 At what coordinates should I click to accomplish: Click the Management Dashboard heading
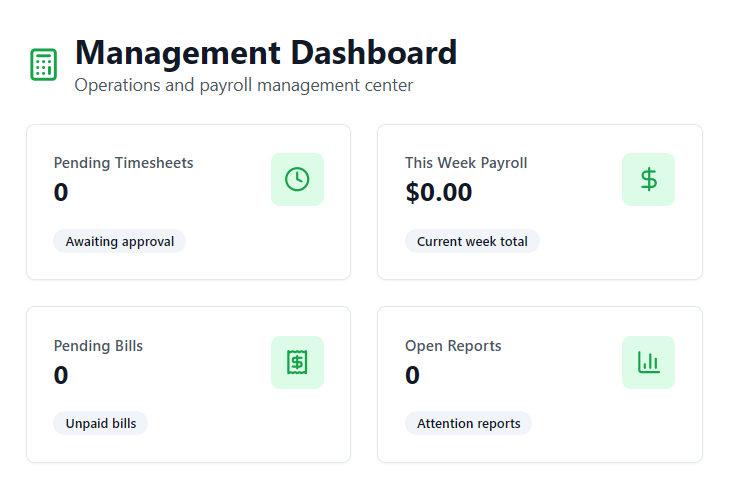pyautogui.click(x=265, y=52)
